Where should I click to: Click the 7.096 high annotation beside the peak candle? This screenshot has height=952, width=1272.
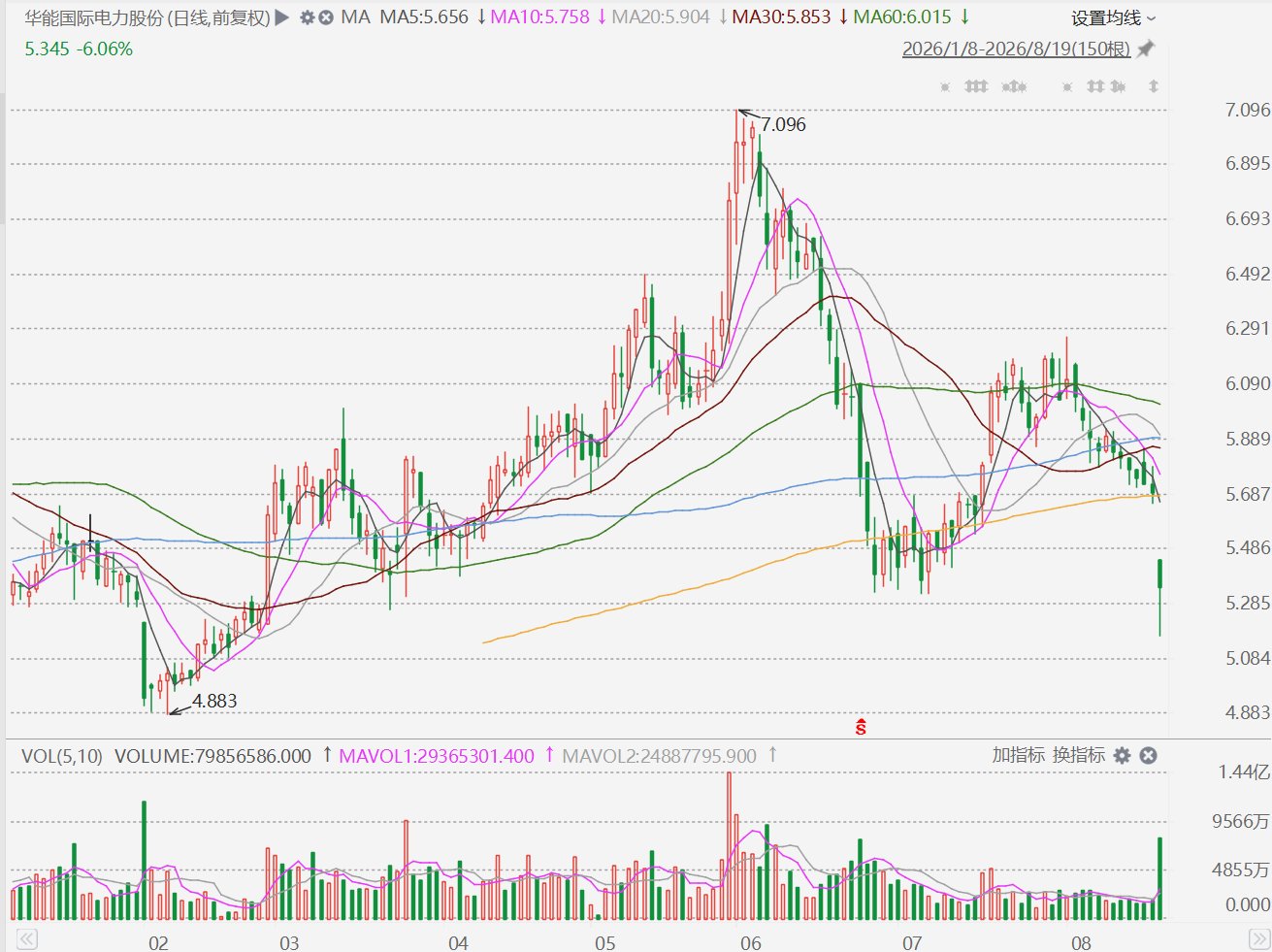click(783, 124)
